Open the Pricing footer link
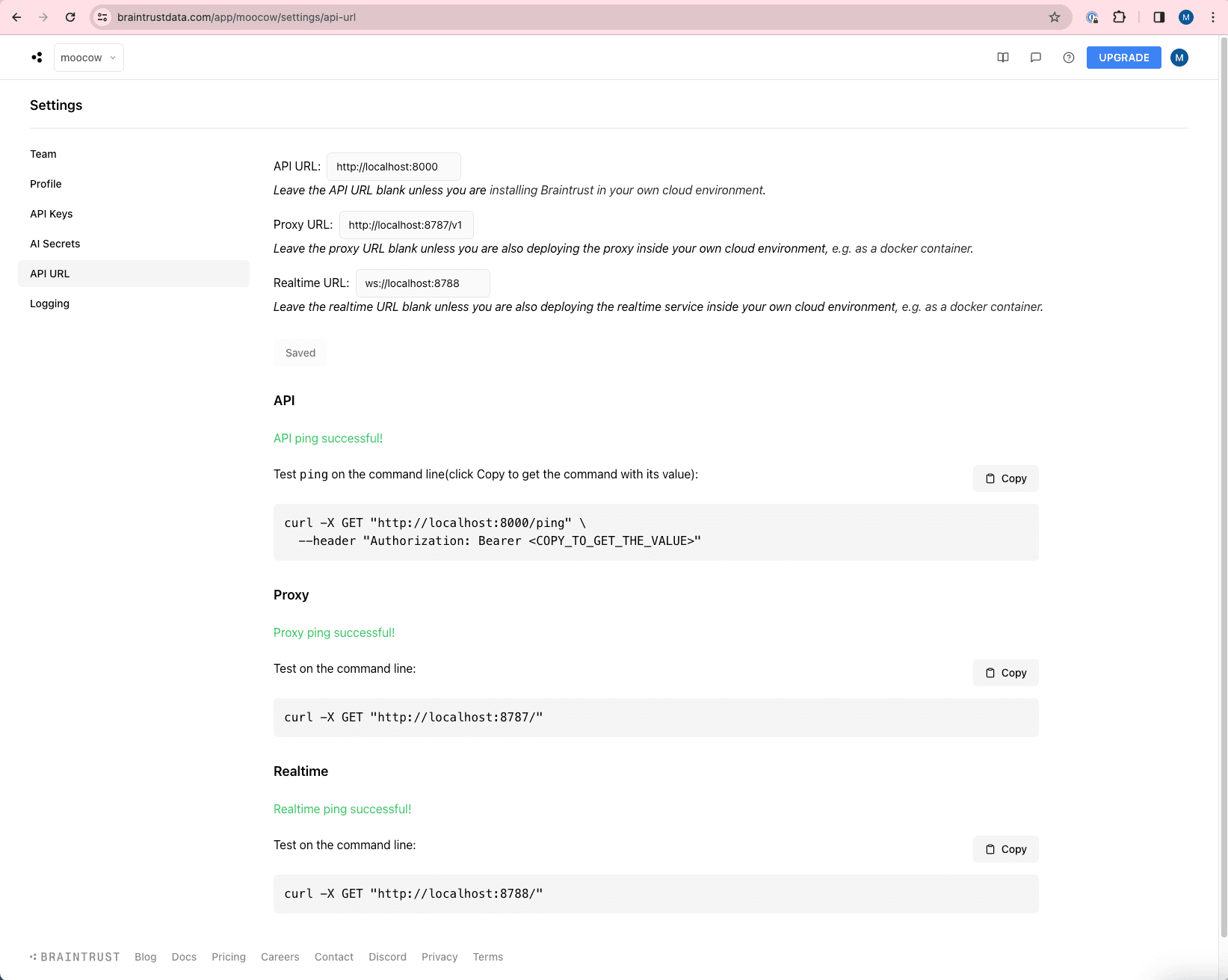Screen dimensions: 1228x980 229,957
